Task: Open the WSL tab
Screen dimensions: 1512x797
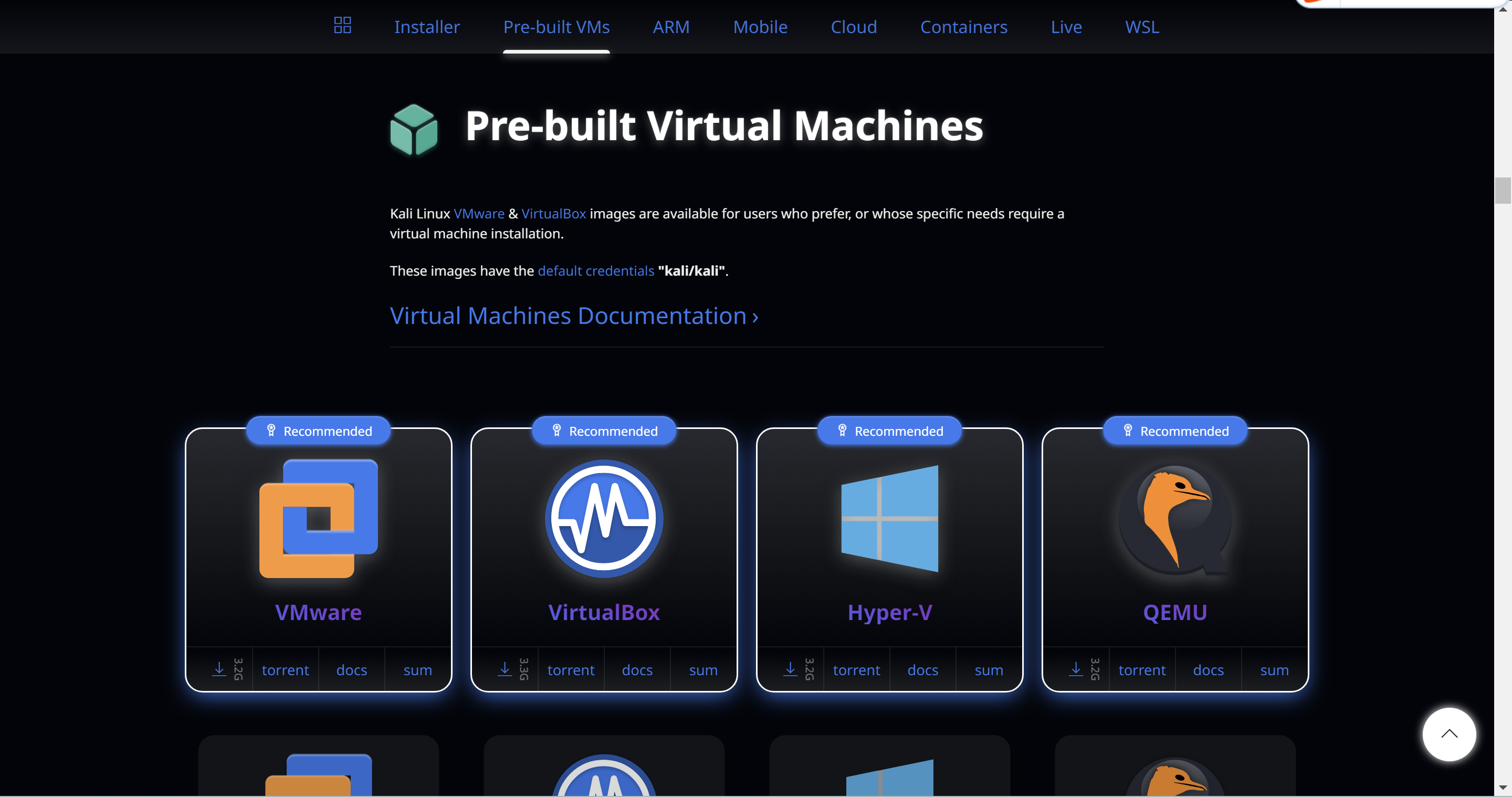Action: [1142, 27]
